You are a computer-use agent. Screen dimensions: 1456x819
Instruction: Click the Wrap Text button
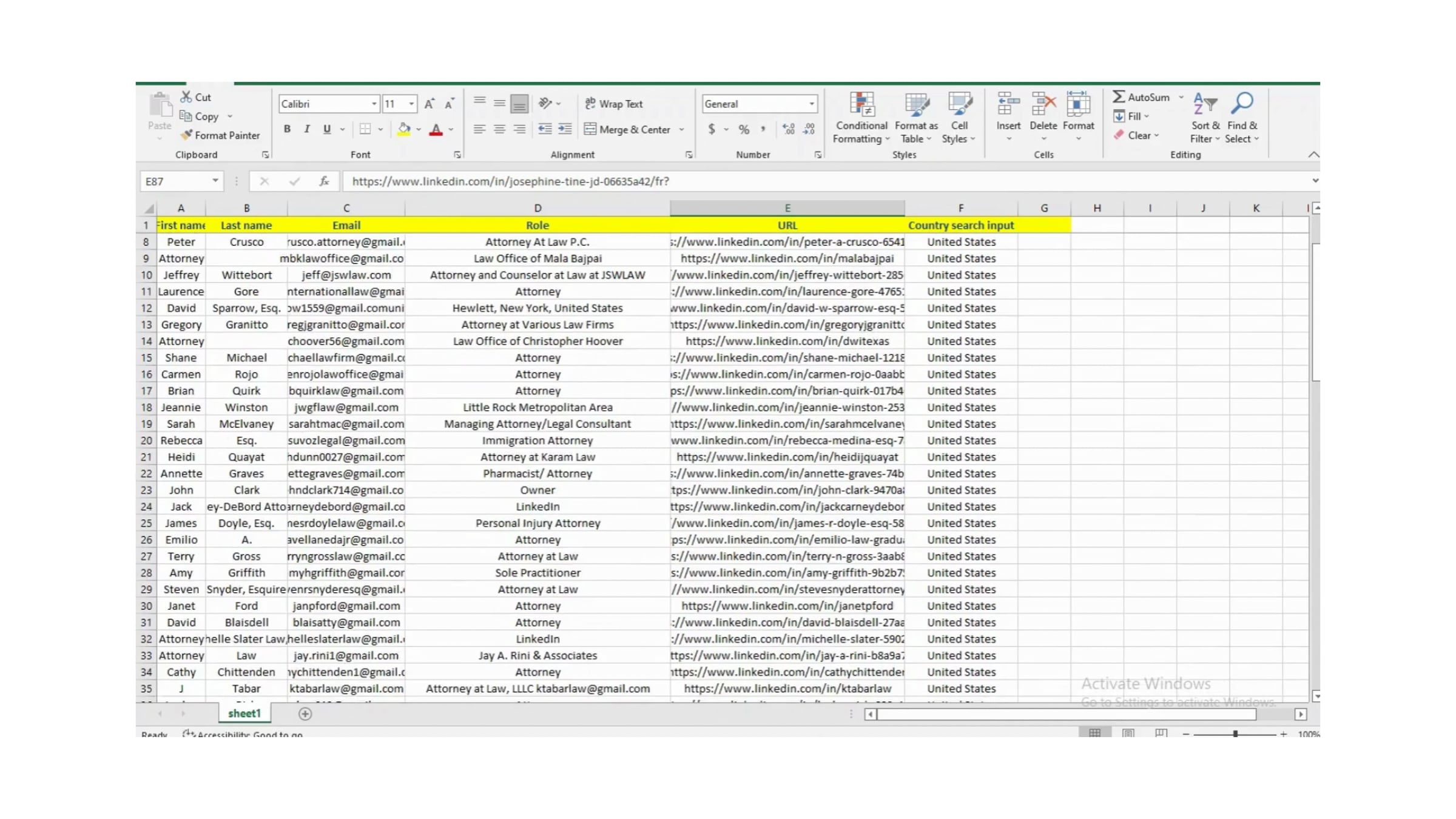[x=614, y=104]
